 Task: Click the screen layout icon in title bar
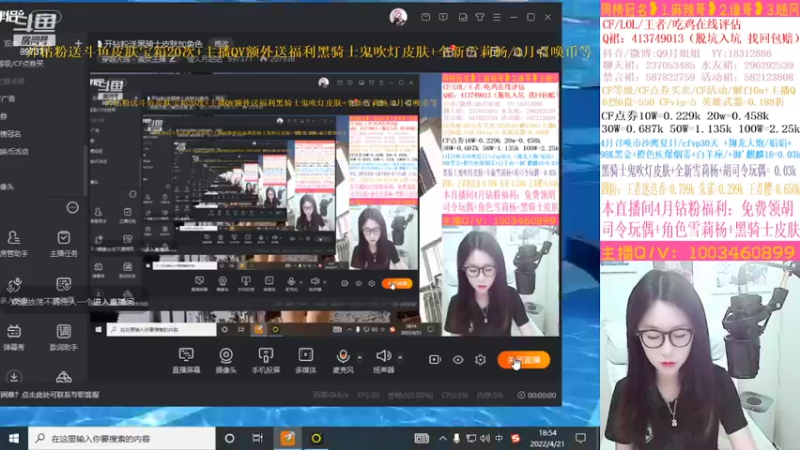point(463,17)
